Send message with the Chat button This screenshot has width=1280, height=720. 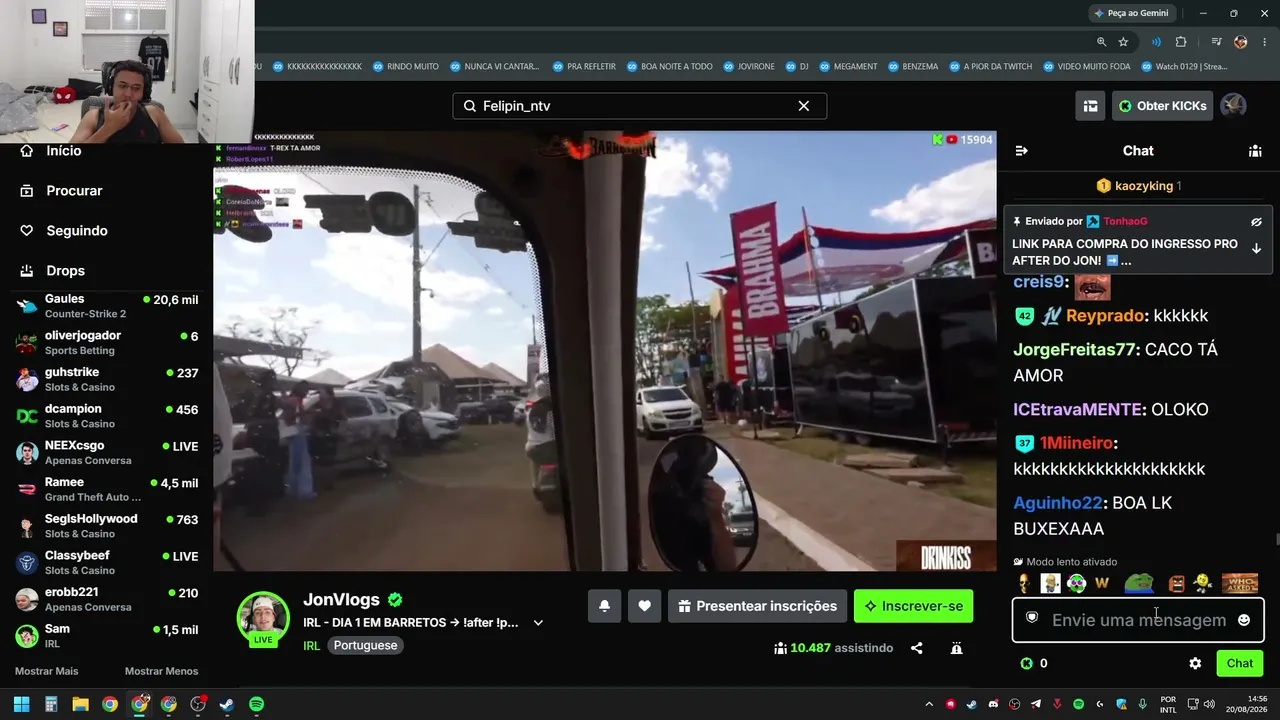(1240, 663)
